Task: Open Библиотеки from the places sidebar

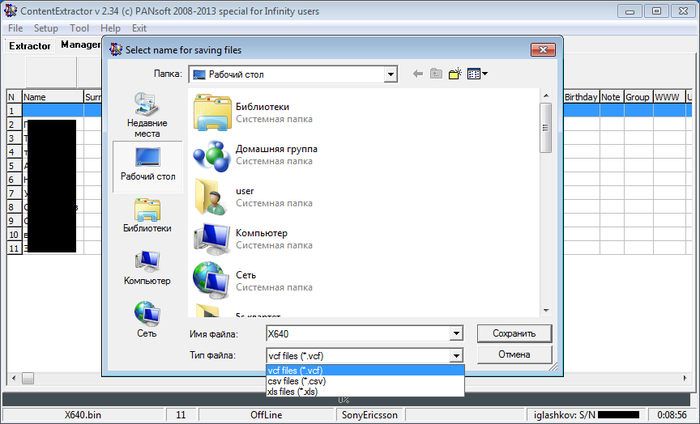Action: tap(147, 215)
